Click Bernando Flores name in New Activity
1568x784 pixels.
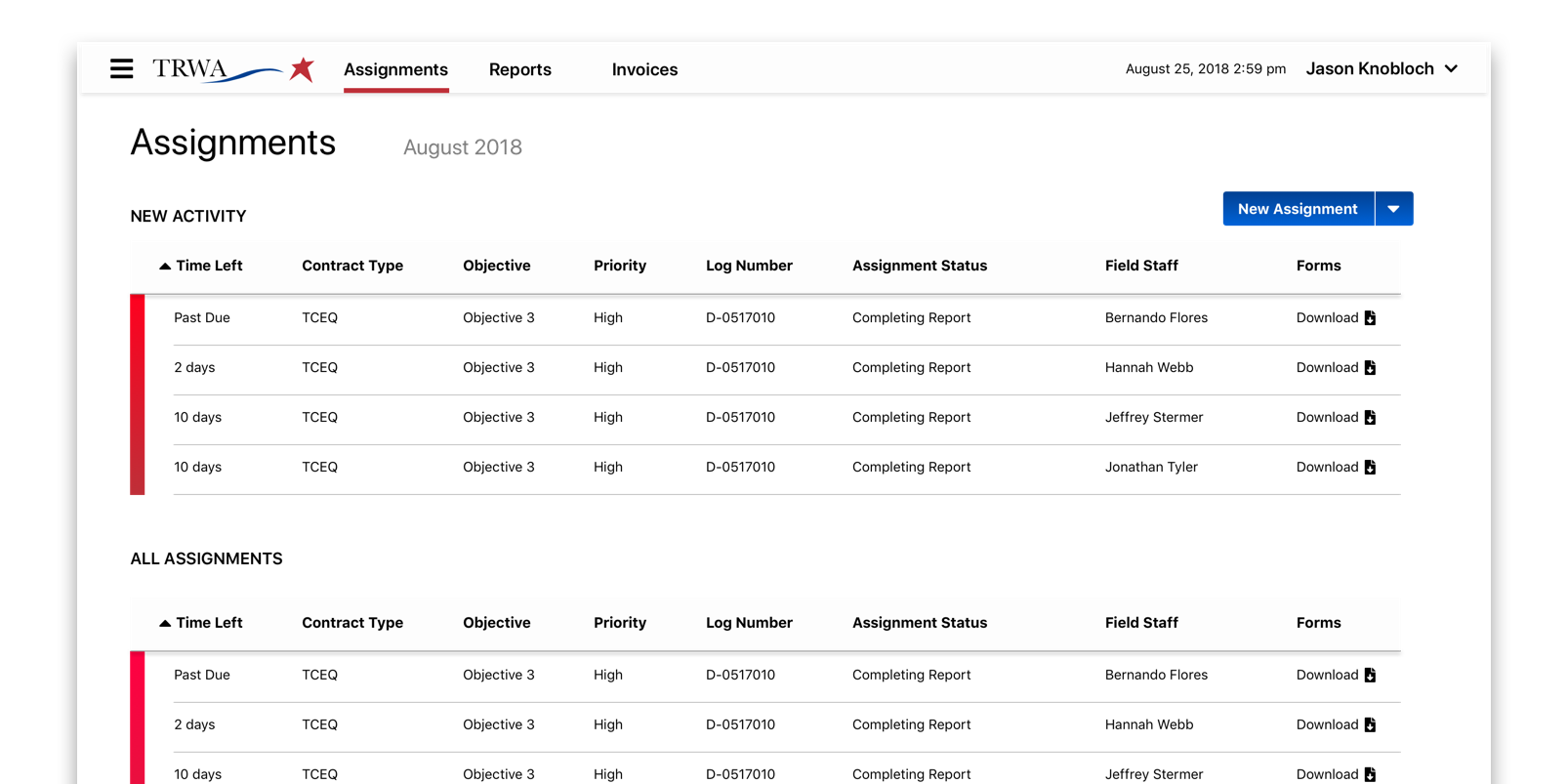[1156, 318]
